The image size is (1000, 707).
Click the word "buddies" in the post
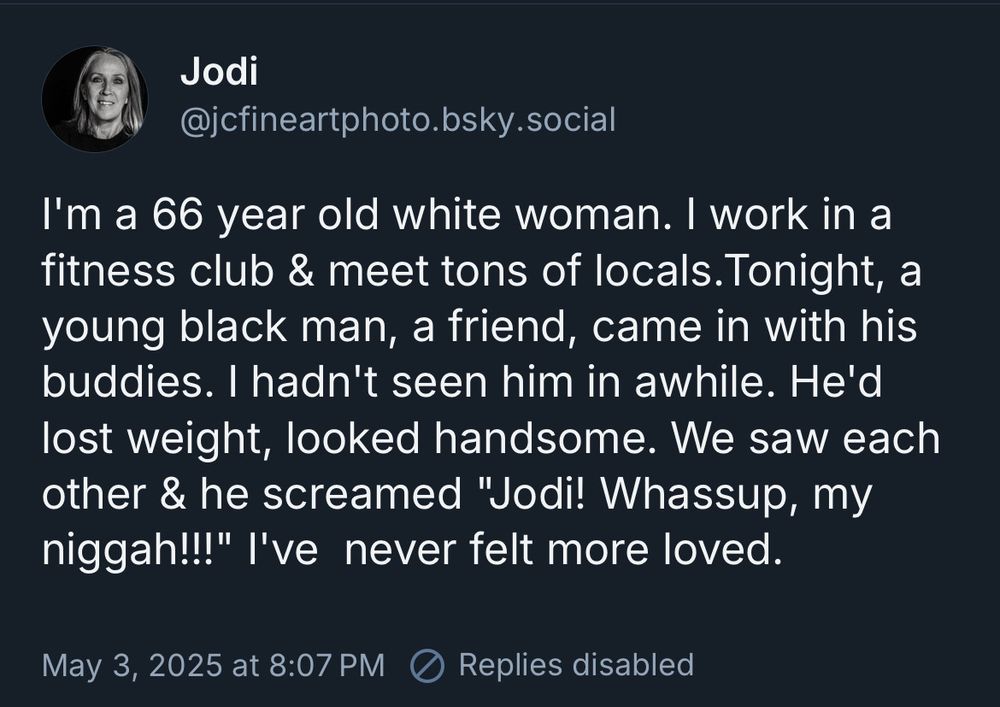[122, 382]
